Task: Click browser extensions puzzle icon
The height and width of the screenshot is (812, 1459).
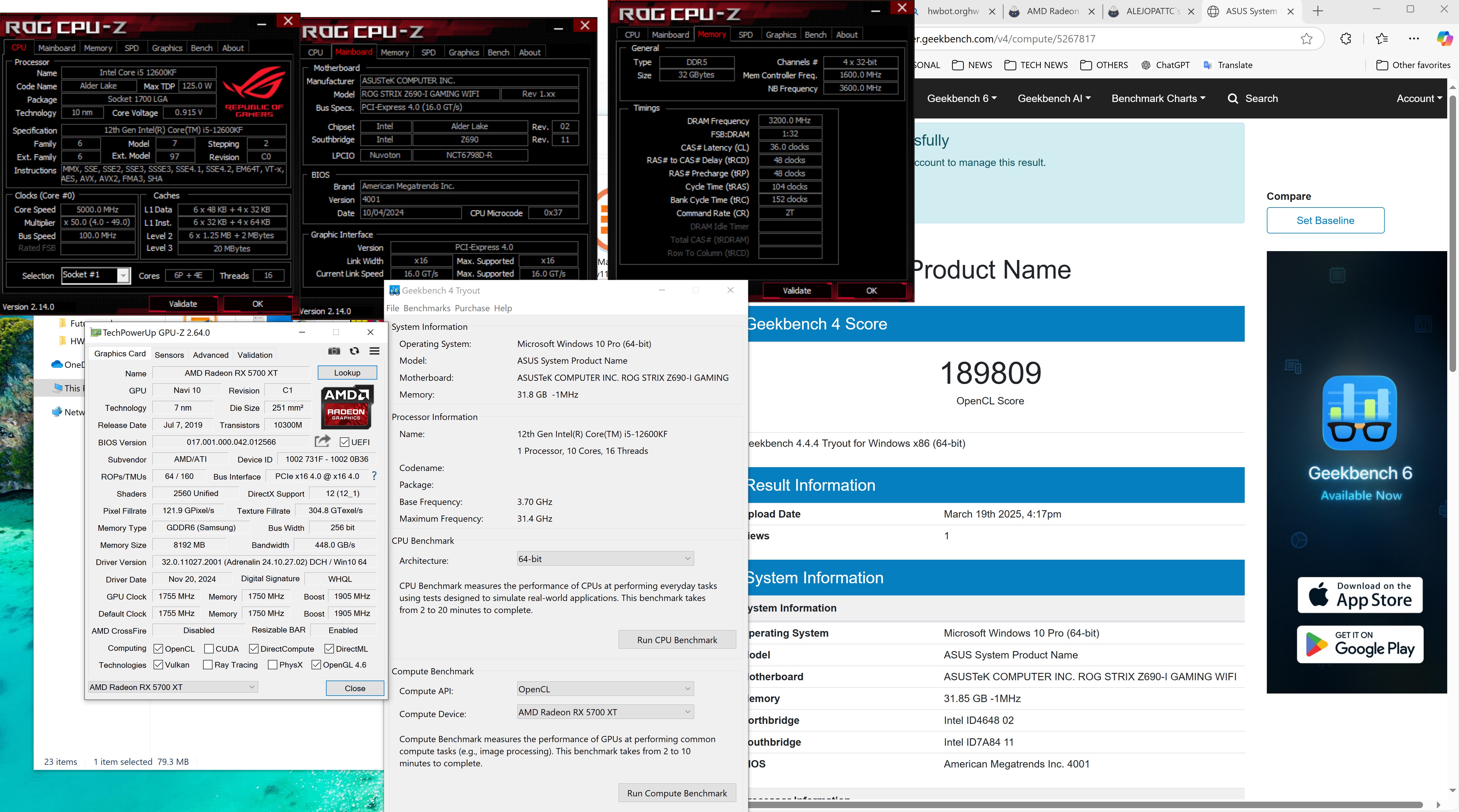Action: coord(1346,39)
